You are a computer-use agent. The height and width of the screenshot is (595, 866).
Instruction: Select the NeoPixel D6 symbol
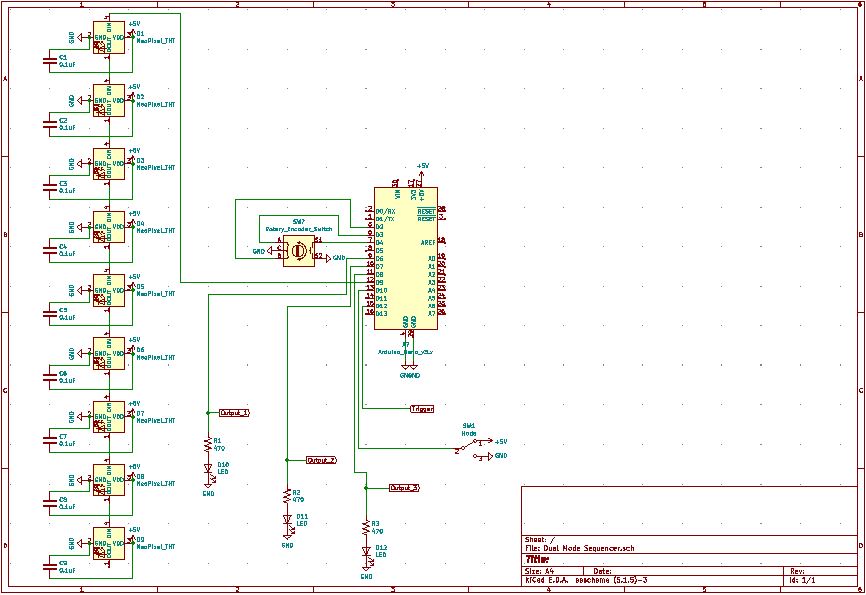click(x=109, y=354)
